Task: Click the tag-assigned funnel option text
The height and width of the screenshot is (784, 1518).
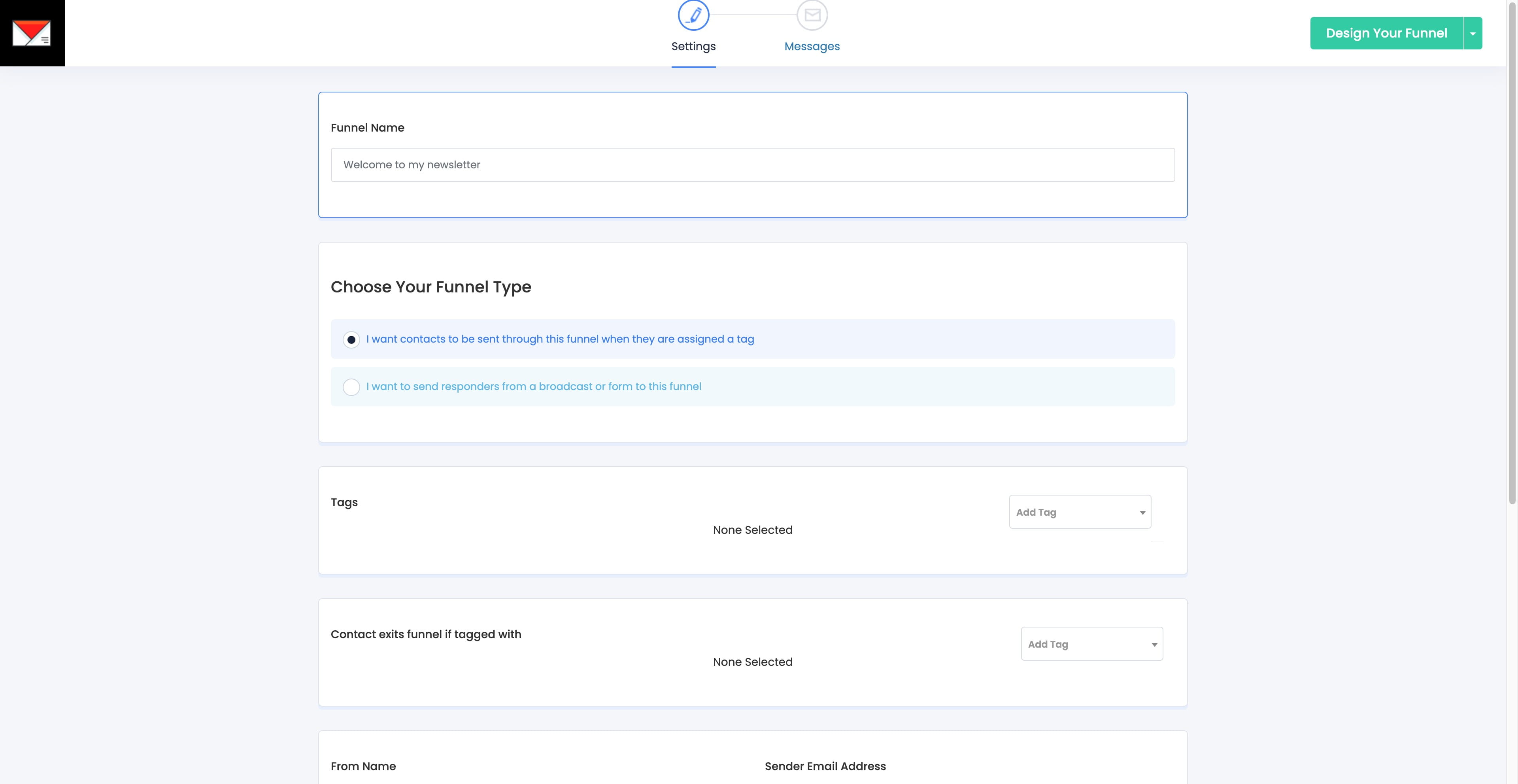Action: point(560,339)
